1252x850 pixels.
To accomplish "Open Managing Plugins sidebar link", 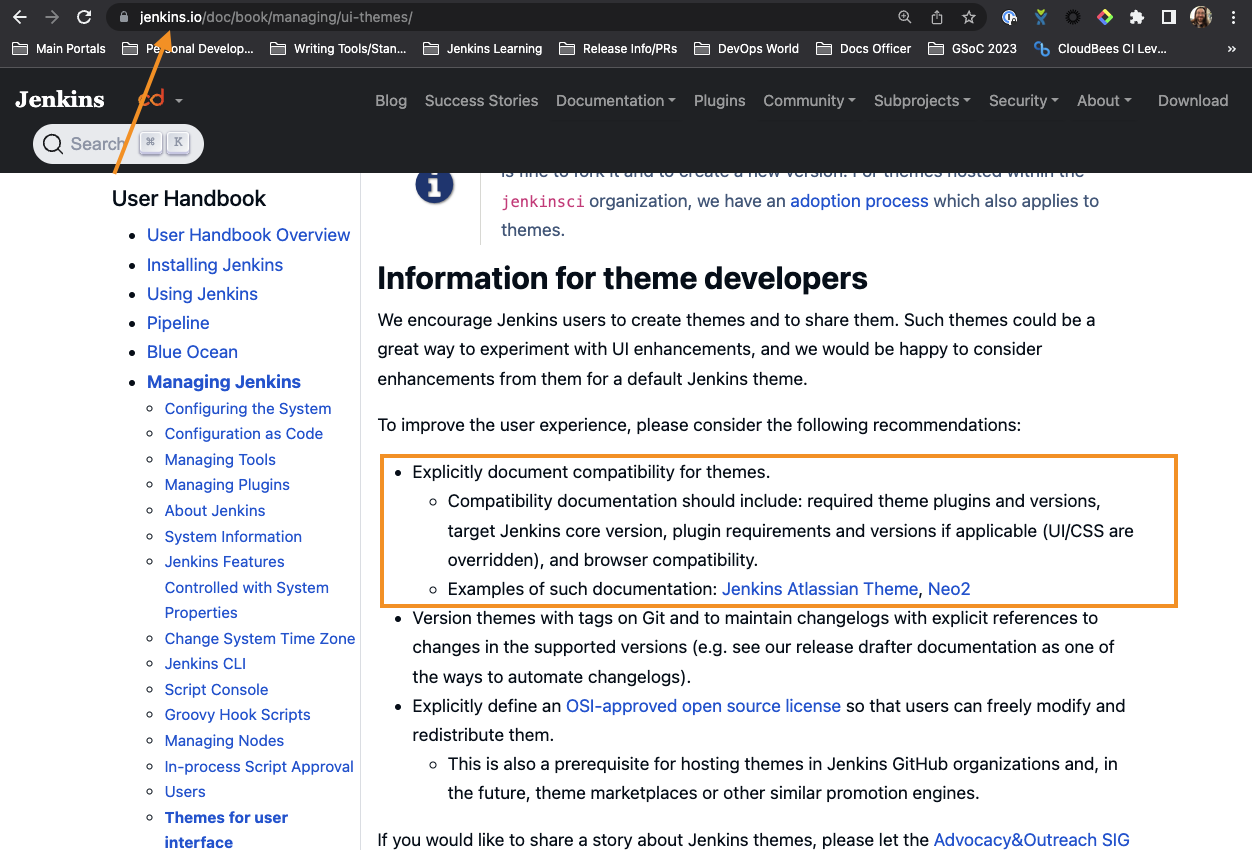I will pos(227,485).
